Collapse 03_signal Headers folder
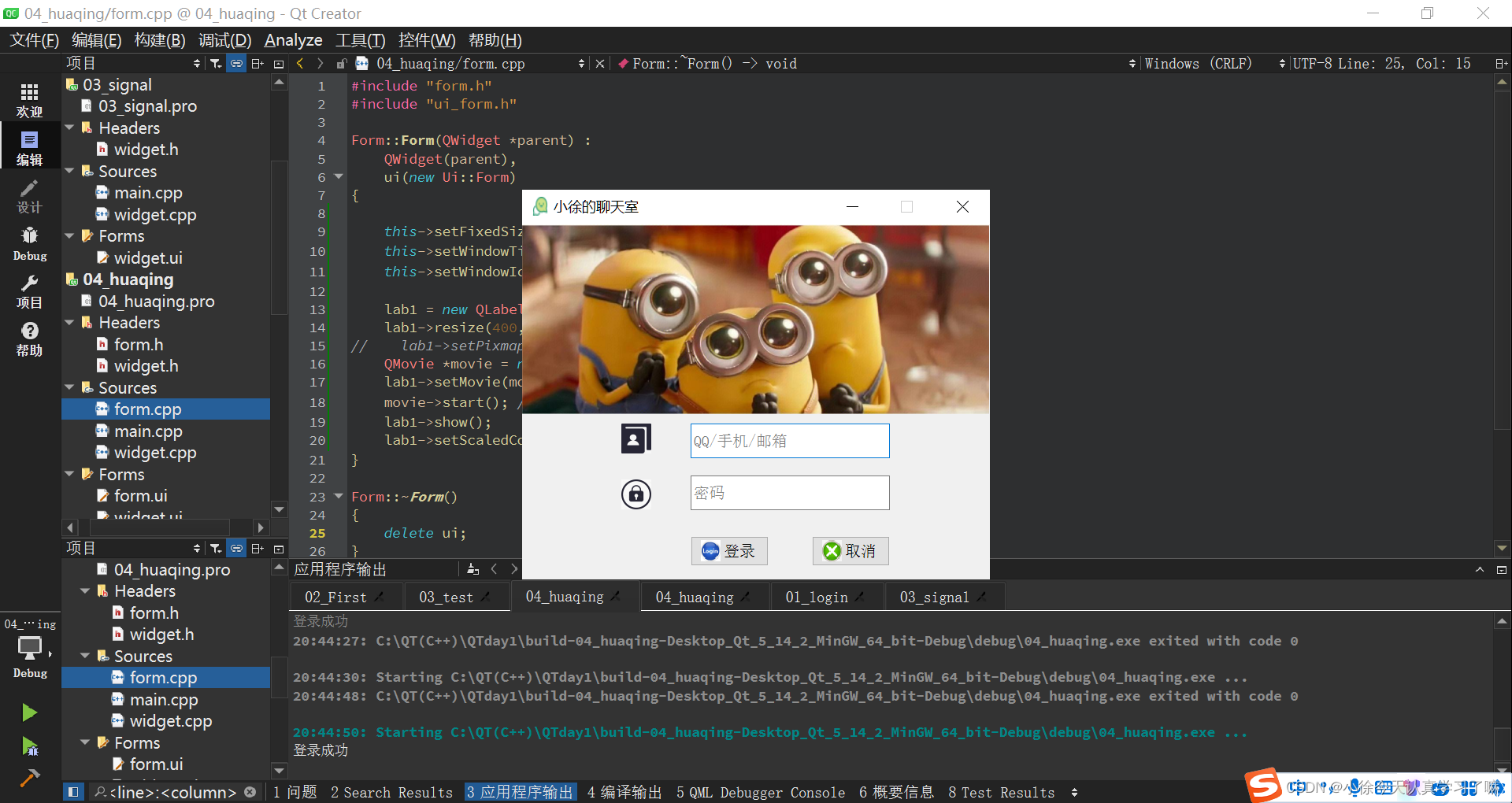The image size is (1512, 803). 69,128
